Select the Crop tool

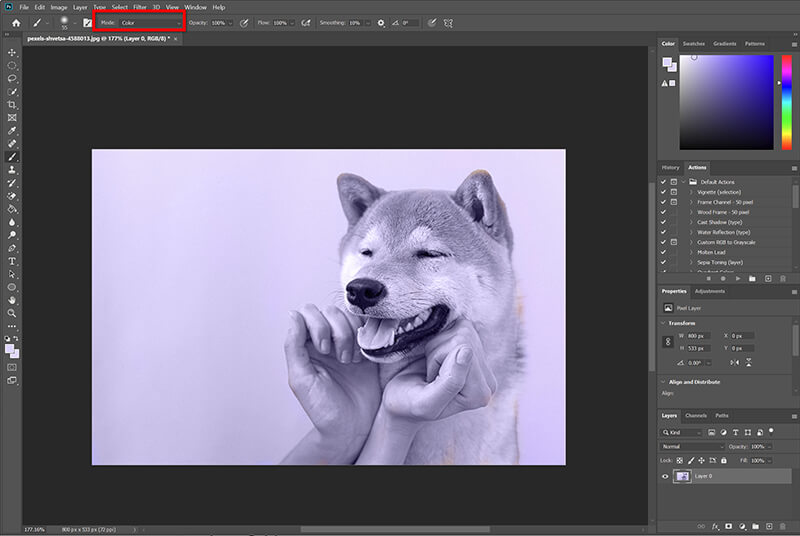click(x=12, y=105)
